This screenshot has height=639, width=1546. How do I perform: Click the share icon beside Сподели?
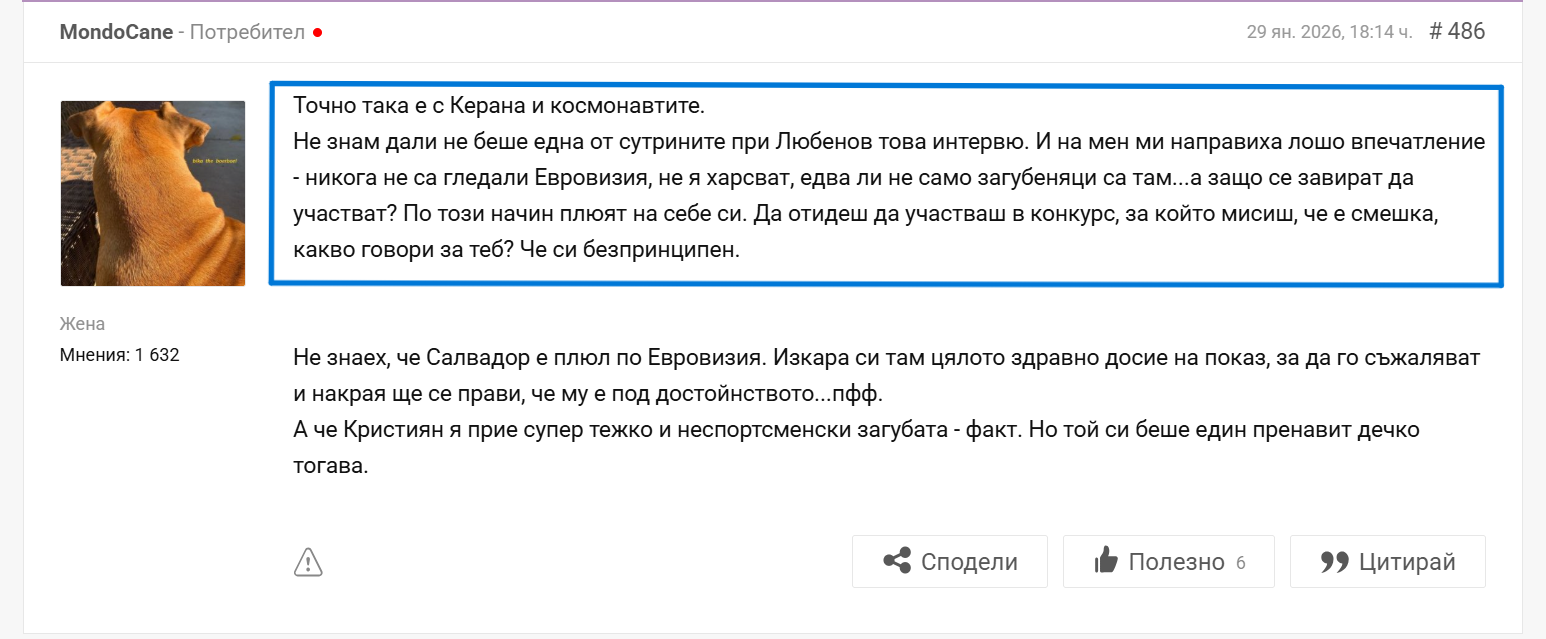[x=897, y=561]
